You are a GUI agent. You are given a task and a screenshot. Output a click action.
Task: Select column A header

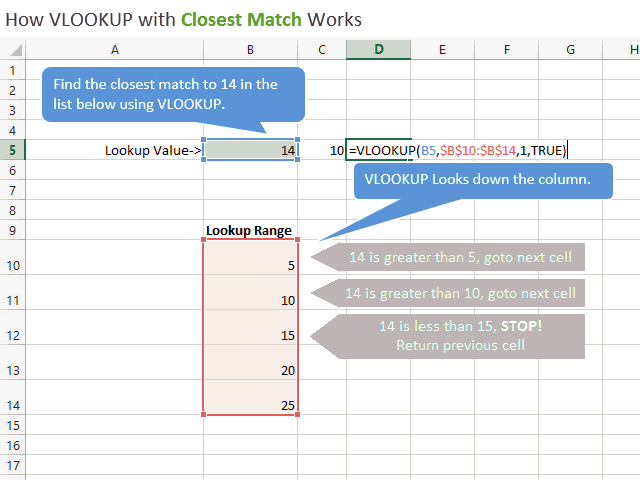click(x=115, y=50)
